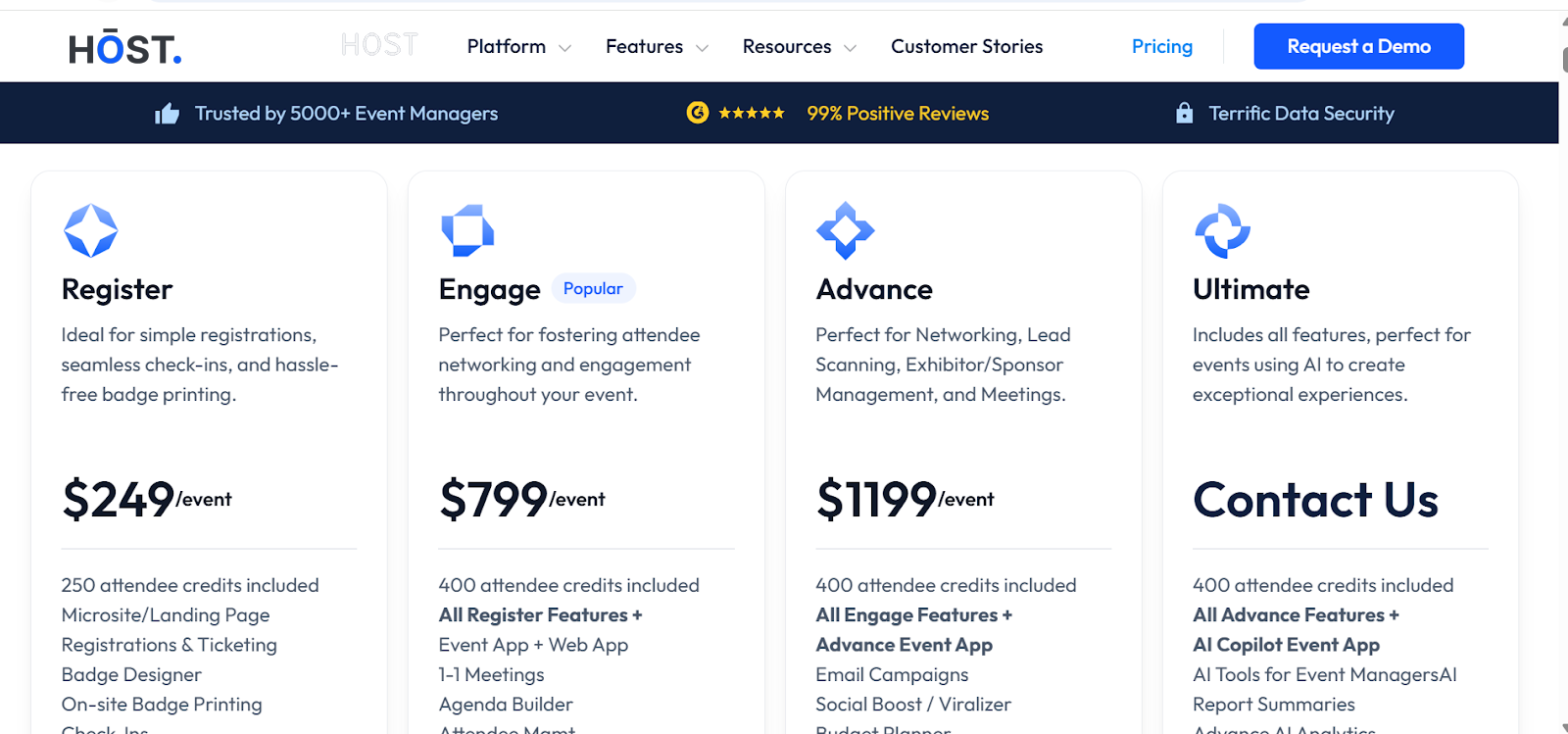Click the Popular badge next to Engage
This screenshot has height=734, width=1568.
click(x=593, y=288)
